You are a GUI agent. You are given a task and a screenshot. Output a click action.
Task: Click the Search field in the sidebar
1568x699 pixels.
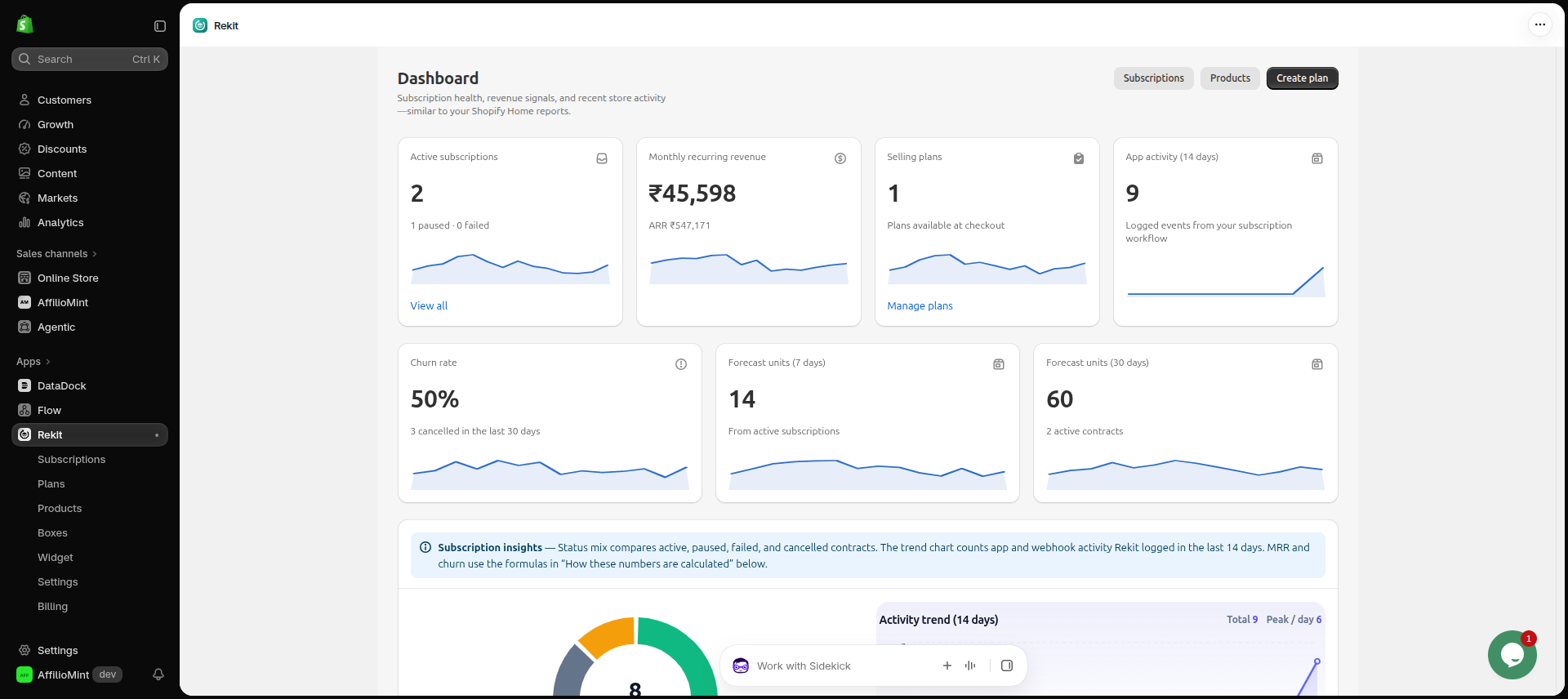point(90,59)
